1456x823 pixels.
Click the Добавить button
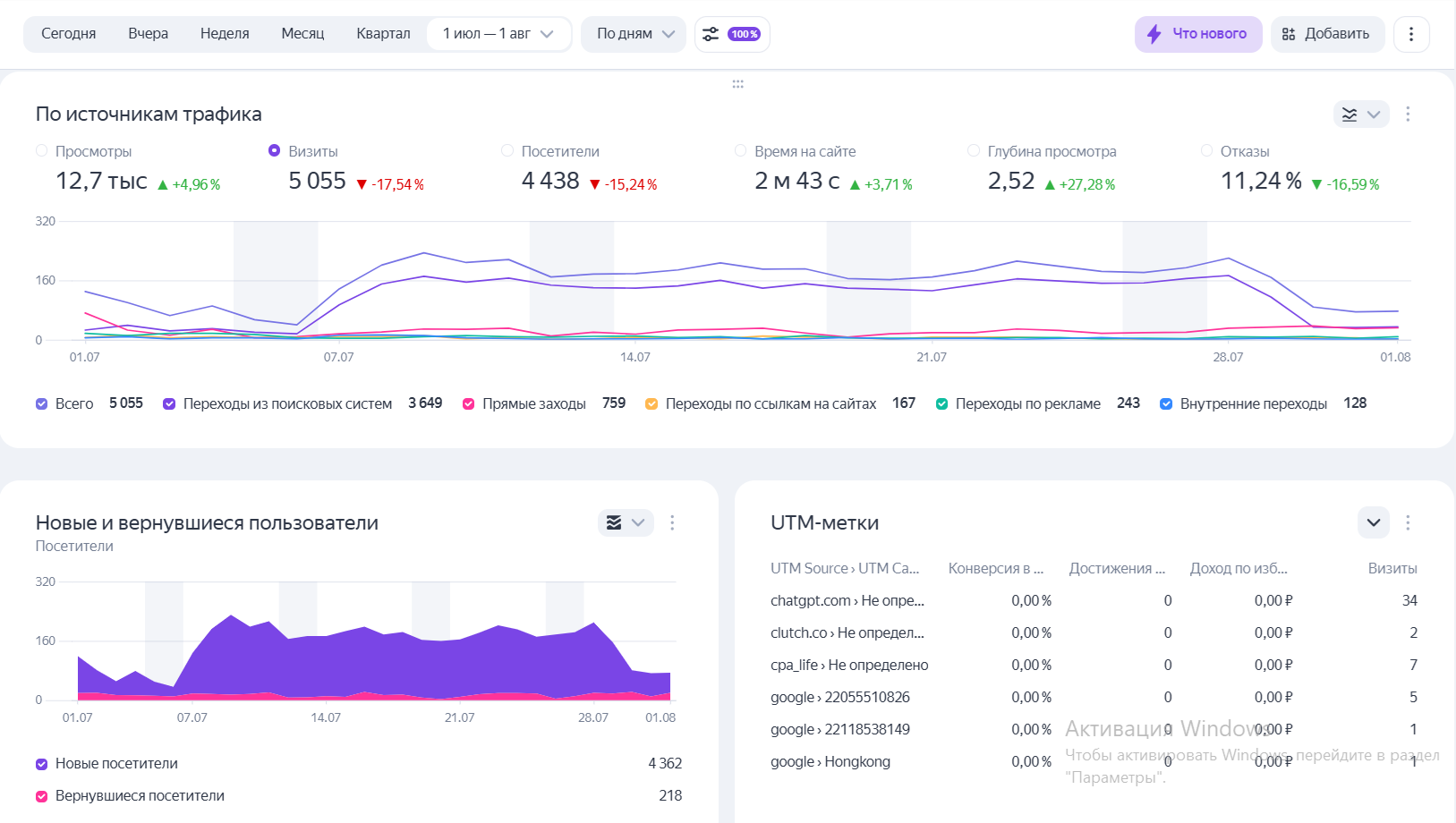(1326, 34)
